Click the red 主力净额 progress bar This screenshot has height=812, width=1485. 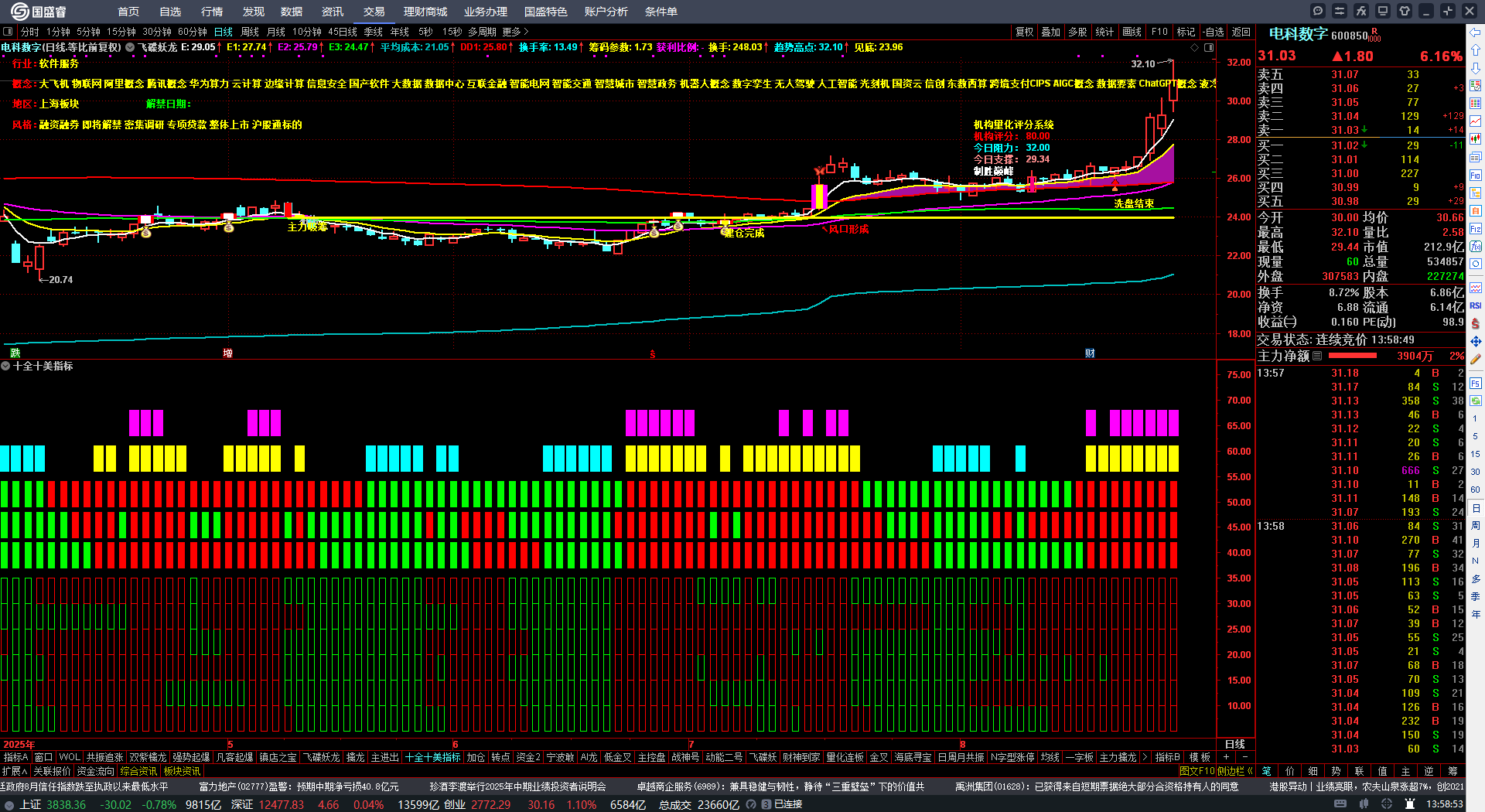click(x=1352, y=356)
